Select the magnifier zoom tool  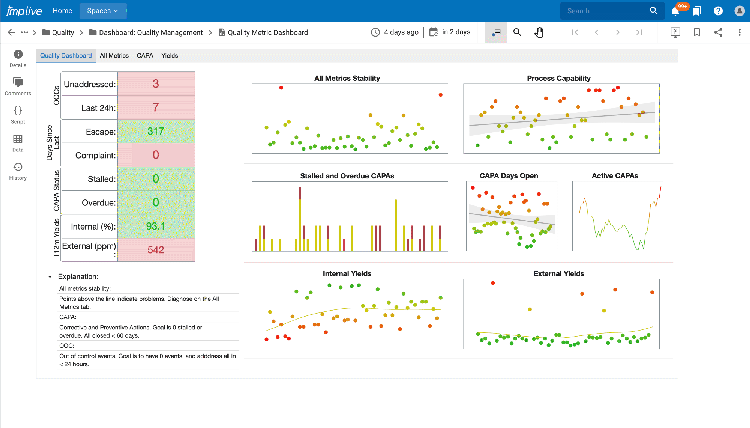[517, 32]
